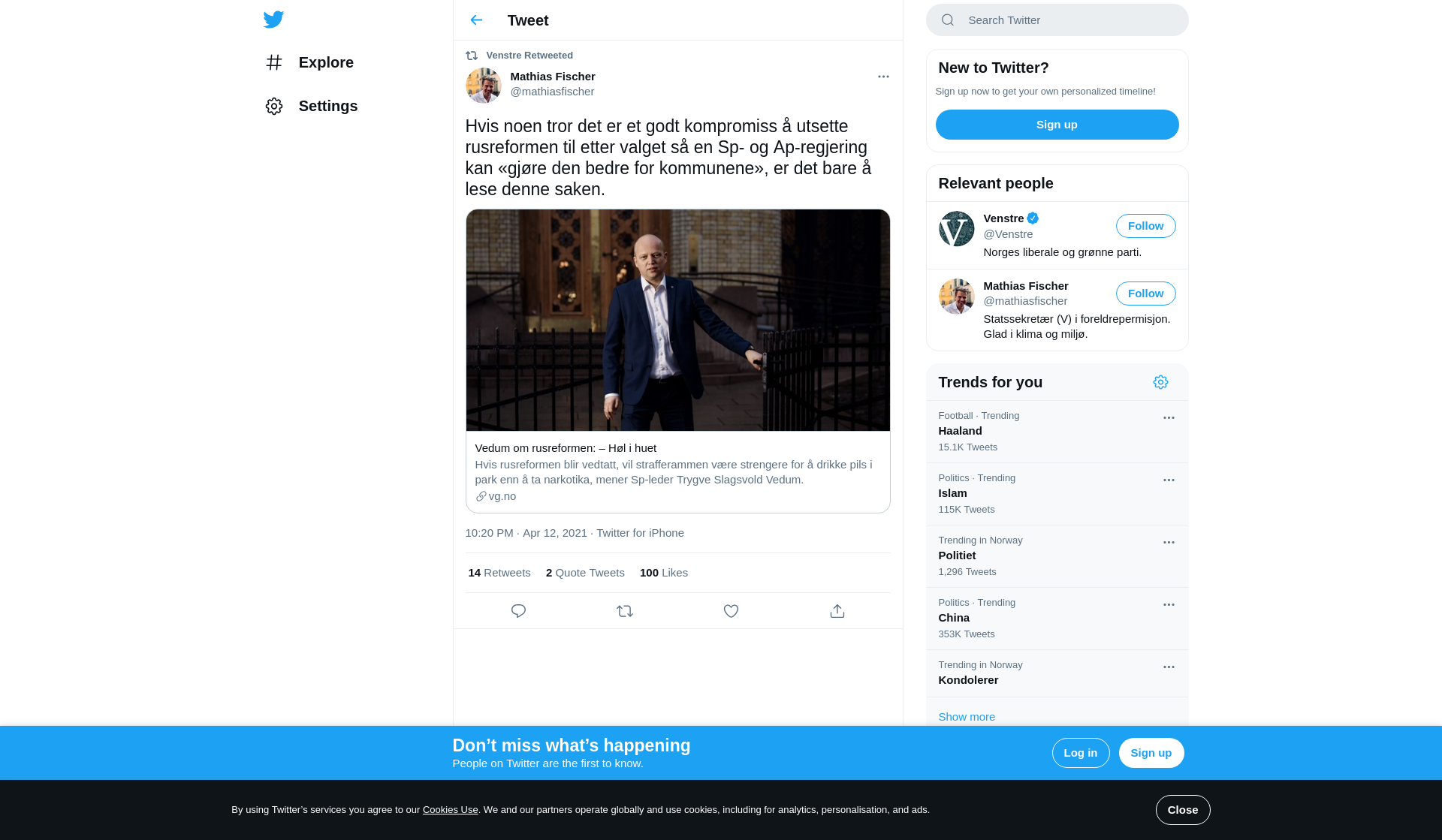This screenshot has height=840, width=1442.
Task: Like the tweet with the heart icon
Action: coord(731,611)
